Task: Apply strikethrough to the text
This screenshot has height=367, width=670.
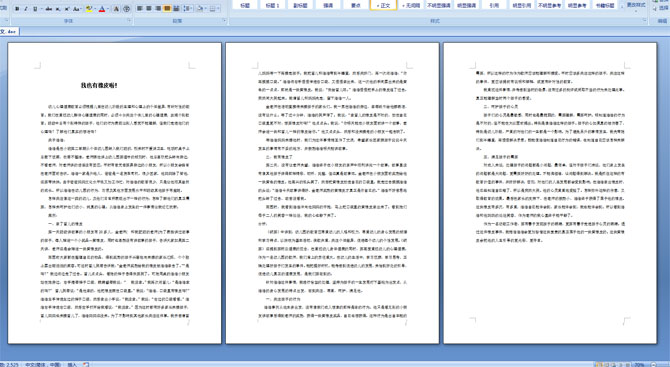Action: click(49, 9)
